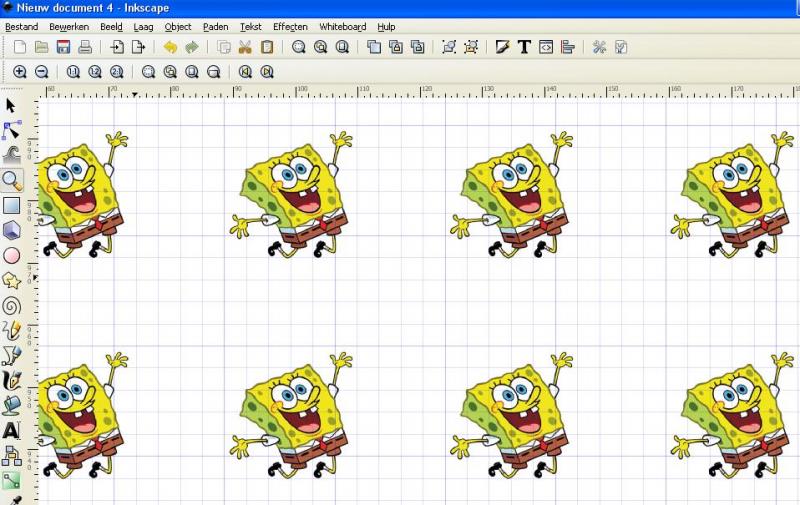
Task: Go to previous zoom level
Action: click(x=245, y=72)
